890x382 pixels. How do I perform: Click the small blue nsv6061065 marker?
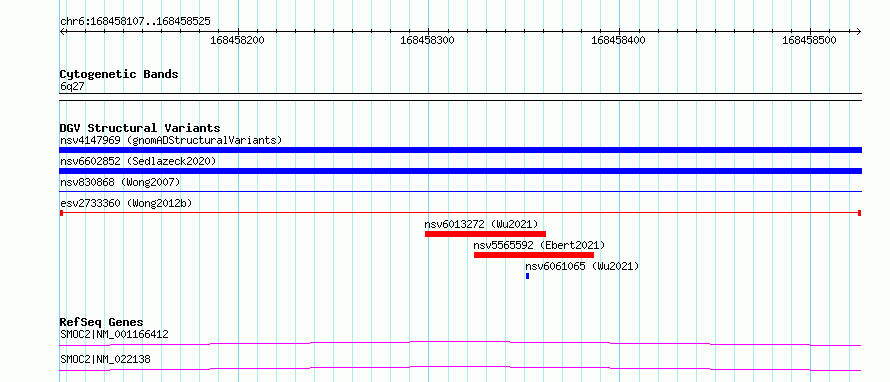click(527, 276)
